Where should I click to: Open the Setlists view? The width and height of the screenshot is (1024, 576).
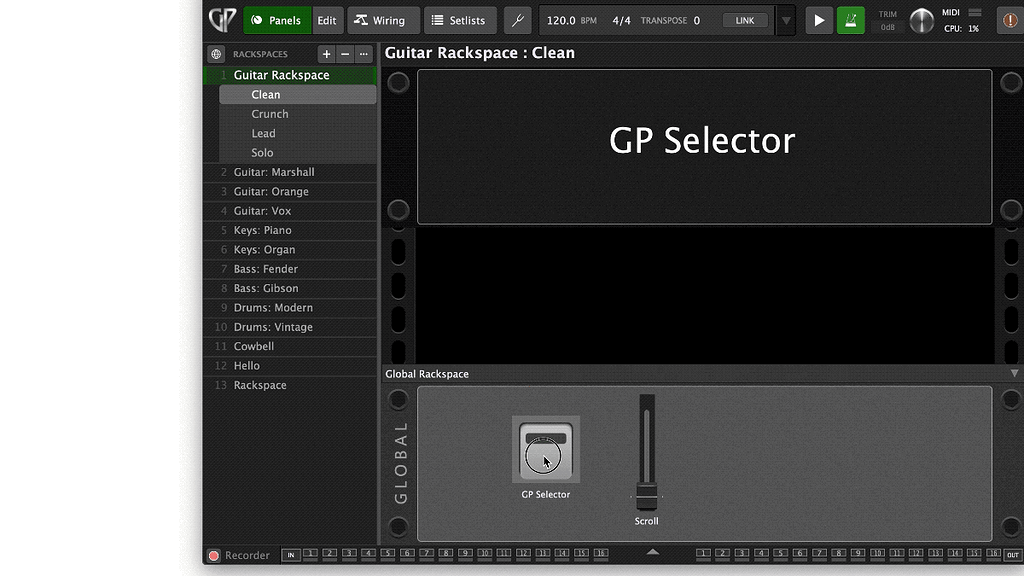coord(460,19)
